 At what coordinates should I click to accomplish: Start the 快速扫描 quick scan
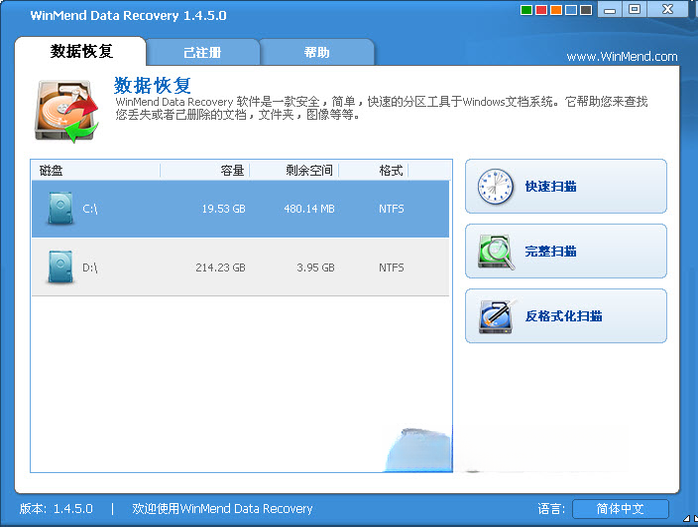pos(566,186)
